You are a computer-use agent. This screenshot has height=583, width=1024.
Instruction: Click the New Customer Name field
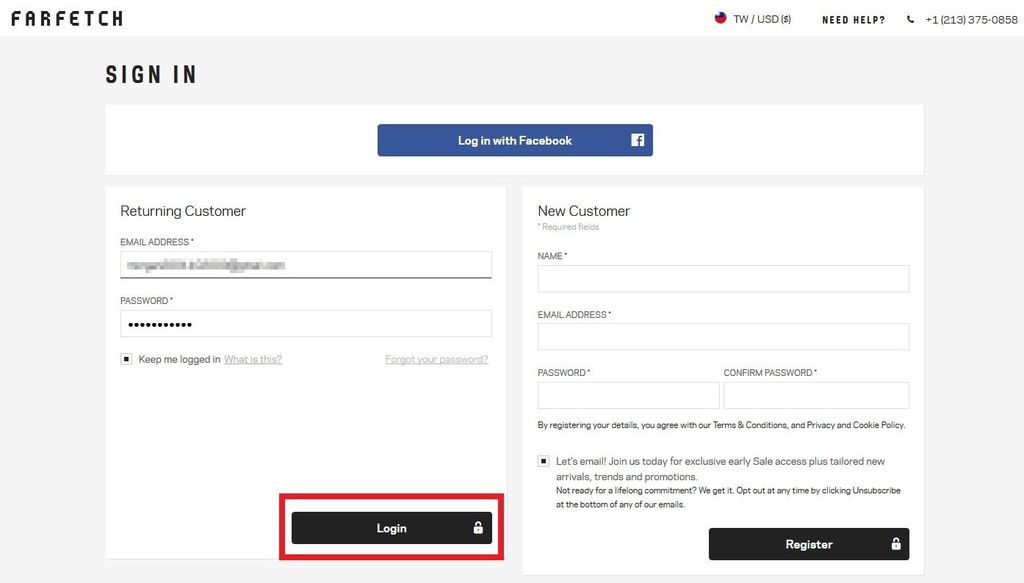point(723,279)
